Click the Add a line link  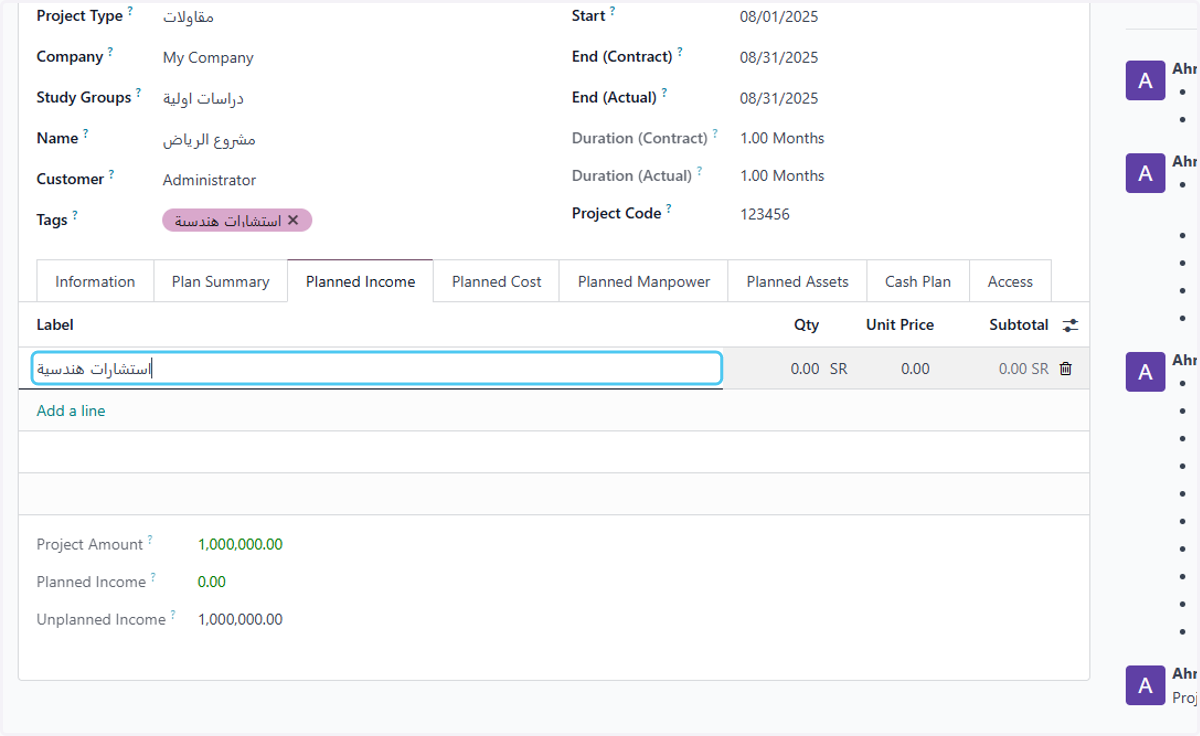(71, 411)
